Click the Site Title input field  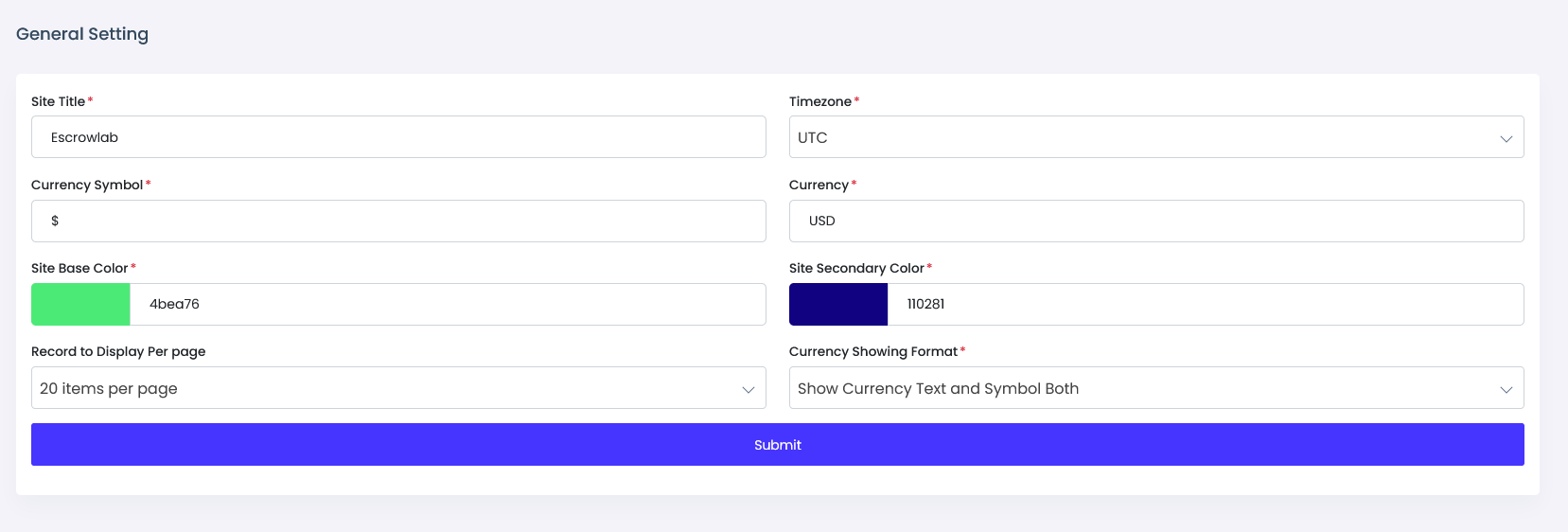coord(397,137)
